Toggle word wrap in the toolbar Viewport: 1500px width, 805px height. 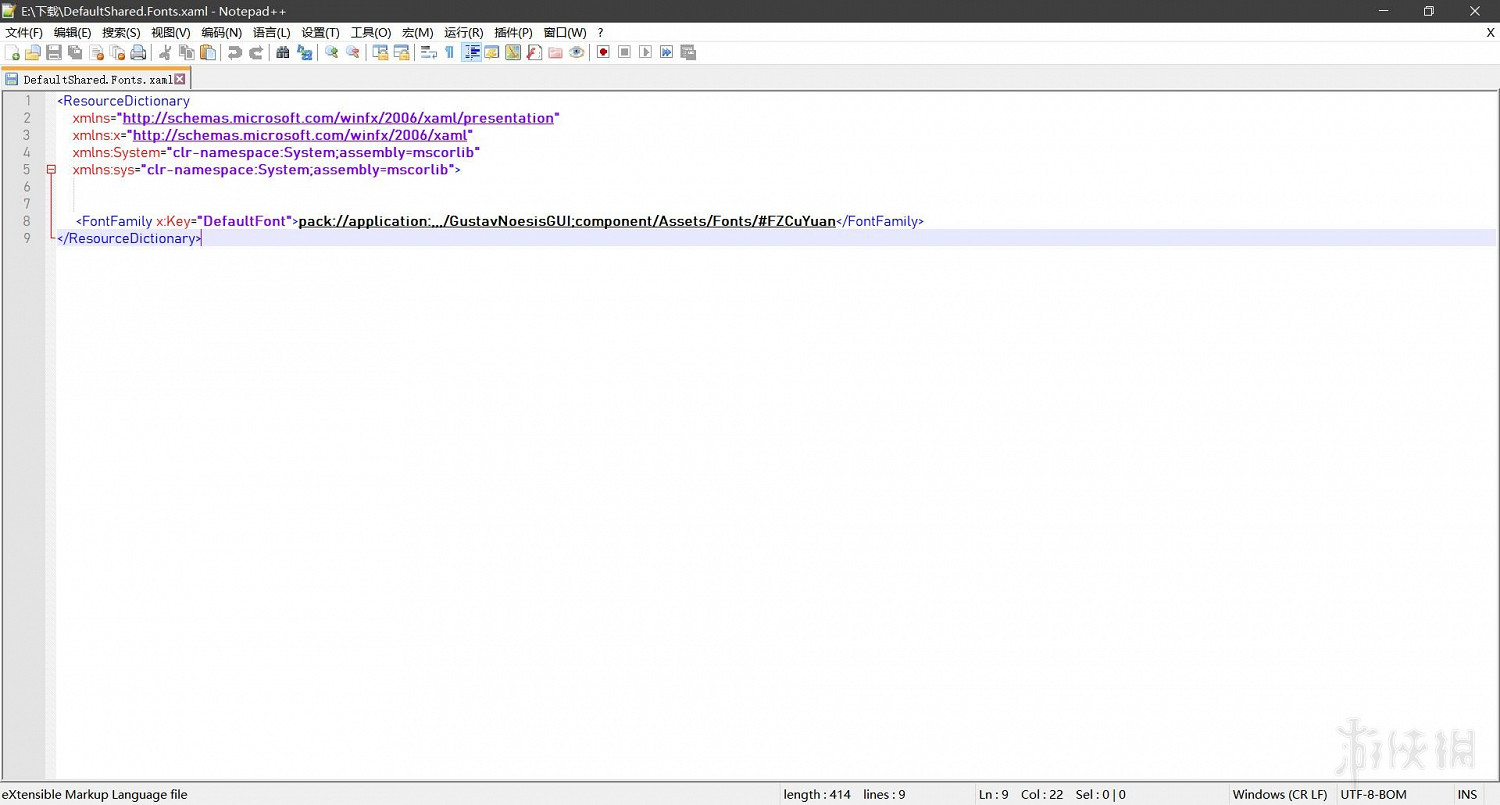click(x=428, y=52)
